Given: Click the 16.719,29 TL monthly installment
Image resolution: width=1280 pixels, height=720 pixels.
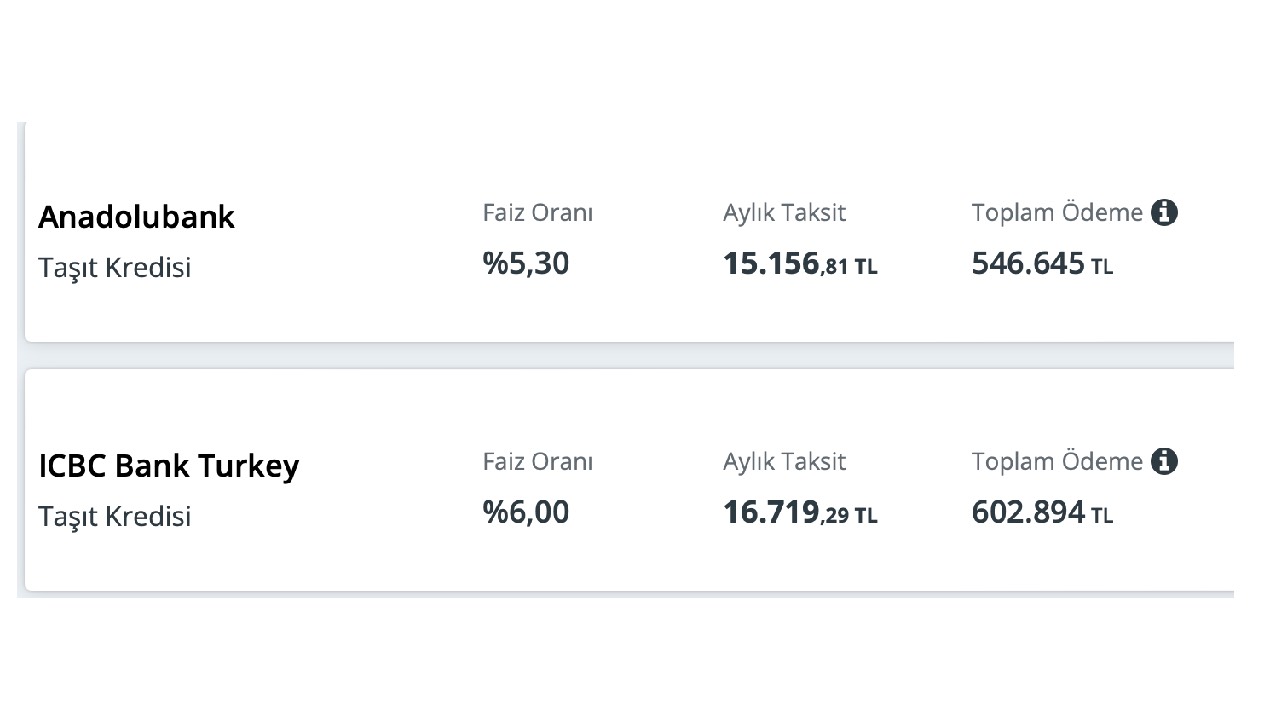Looking at the screenshot, I should [800, 513].
